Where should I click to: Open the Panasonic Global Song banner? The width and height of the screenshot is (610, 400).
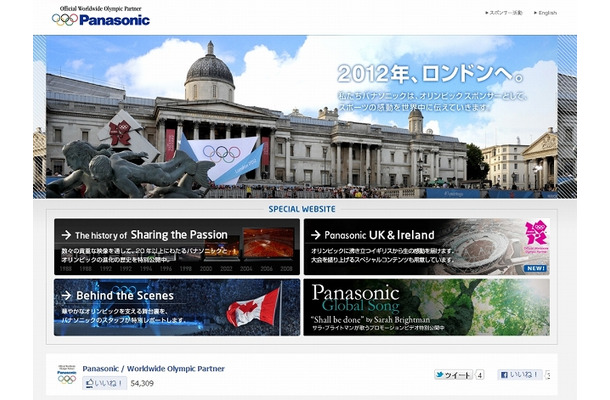[x=427, y=307]
